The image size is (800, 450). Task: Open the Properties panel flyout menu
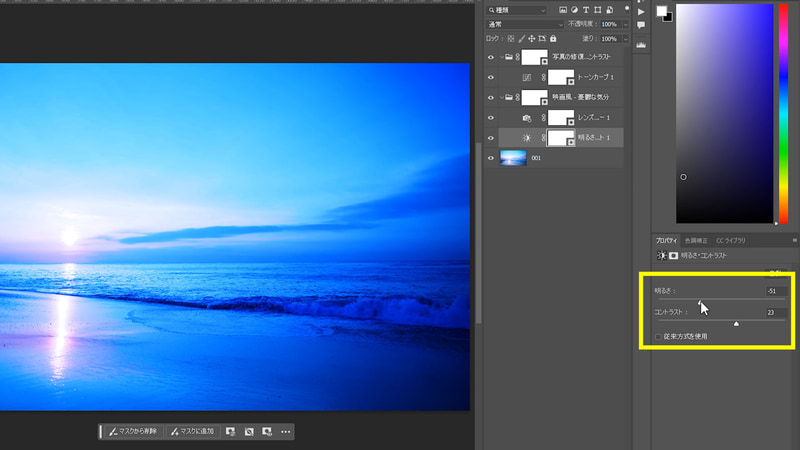pos(794,240)
